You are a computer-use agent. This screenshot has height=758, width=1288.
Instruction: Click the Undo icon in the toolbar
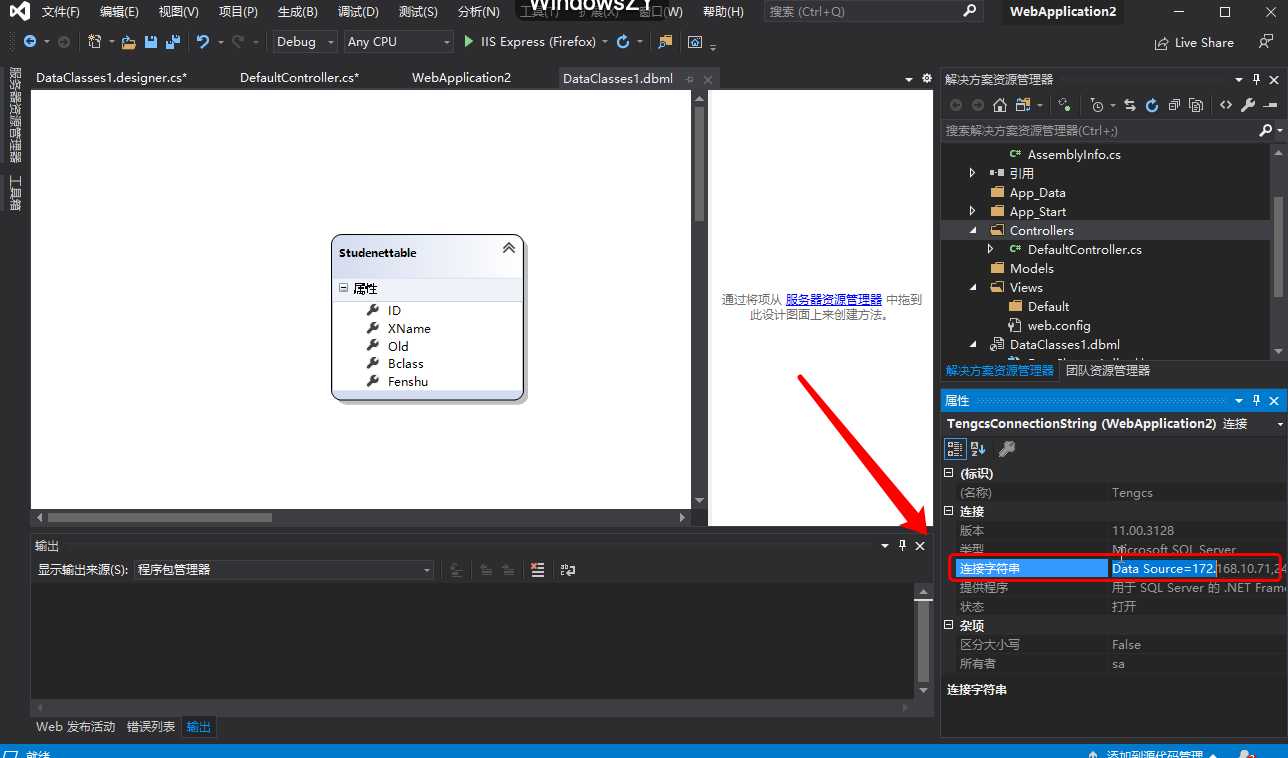click(x=203, y=42)
